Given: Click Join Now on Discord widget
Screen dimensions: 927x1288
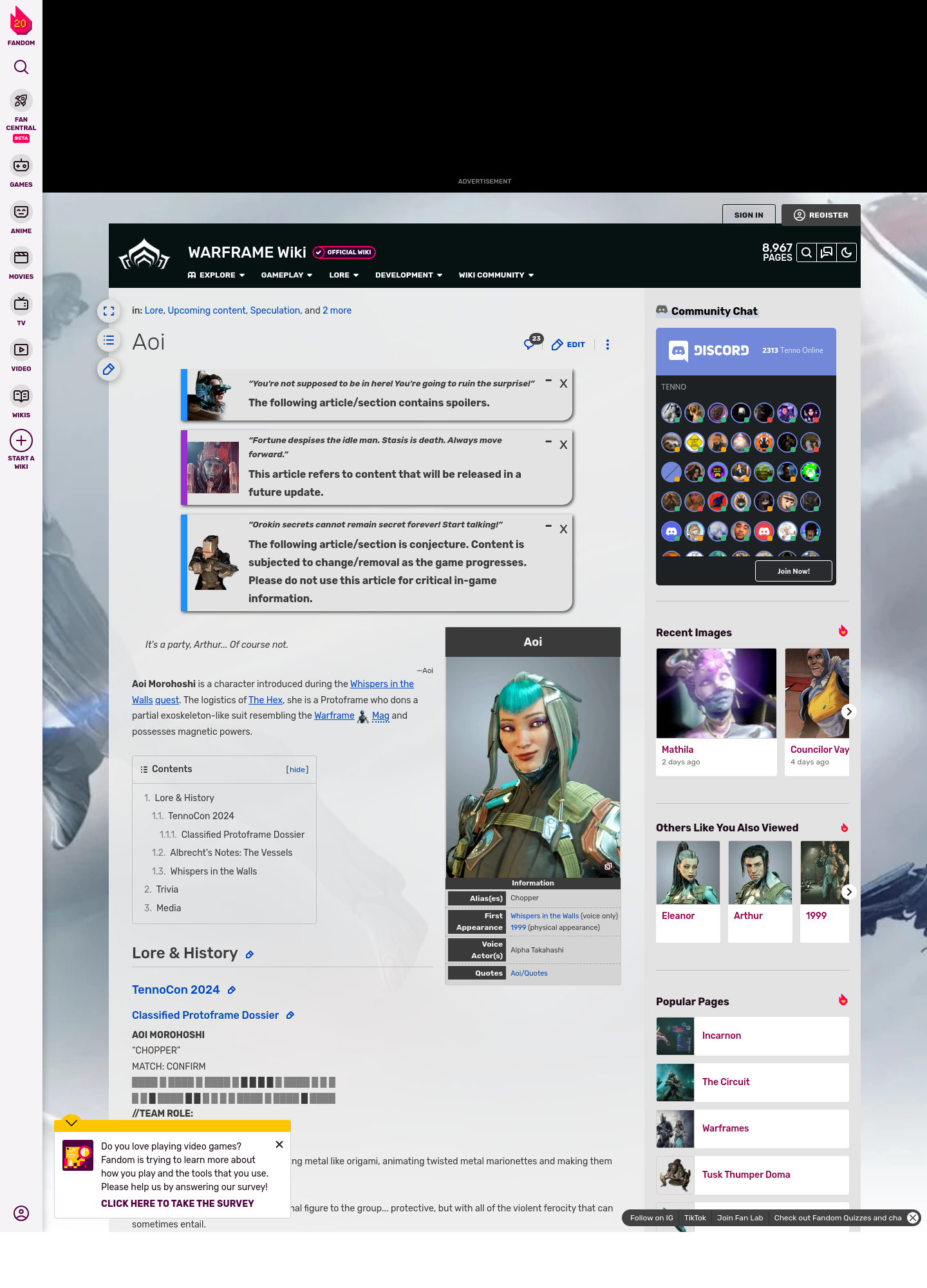Looking at the screenshot, I should point(794,571).
